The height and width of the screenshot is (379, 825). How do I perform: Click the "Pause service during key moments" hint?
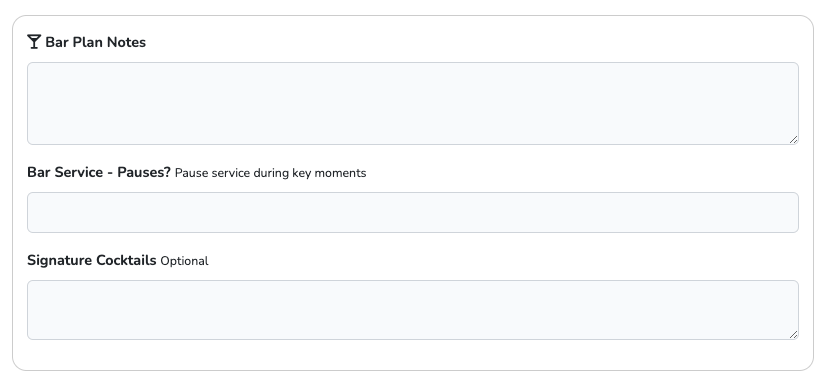(270, 173)
